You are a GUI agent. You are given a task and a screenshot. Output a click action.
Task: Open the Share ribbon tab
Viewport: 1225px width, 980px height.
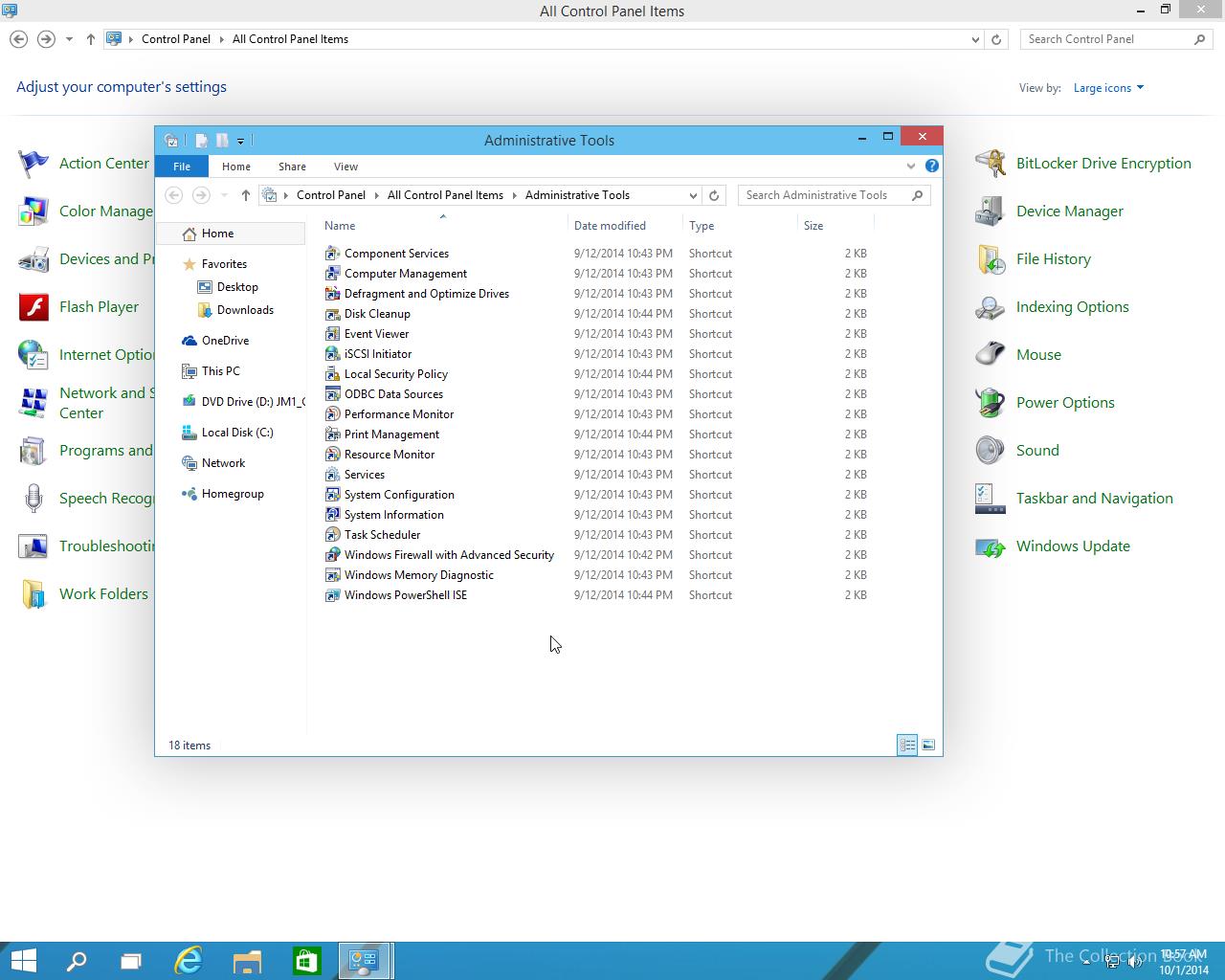(x=292, y=167)
